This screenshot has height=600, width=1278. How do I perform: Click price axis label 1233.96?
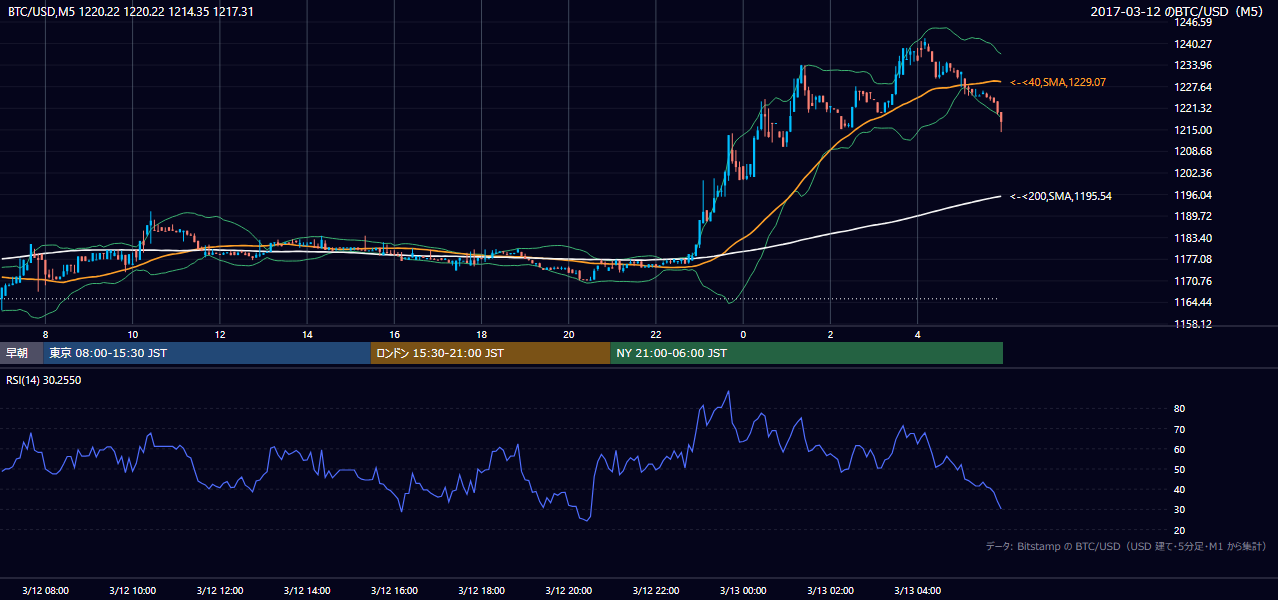coord(1193,65)
